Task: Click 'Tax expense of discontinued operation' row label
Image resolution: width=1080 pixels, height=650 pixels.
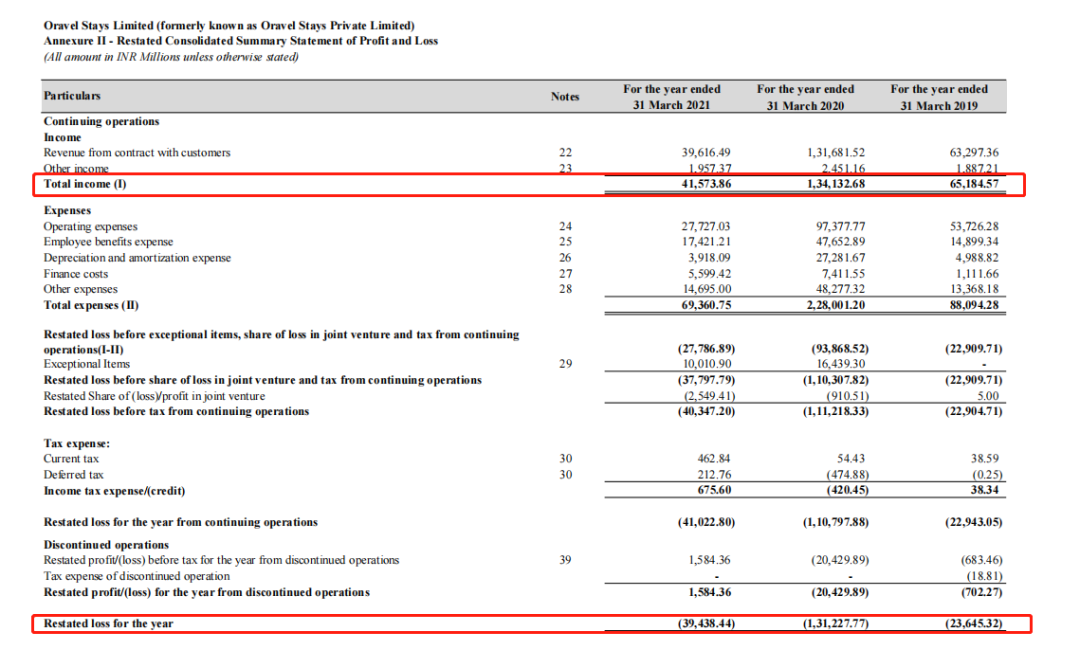Action: point(136,576)
